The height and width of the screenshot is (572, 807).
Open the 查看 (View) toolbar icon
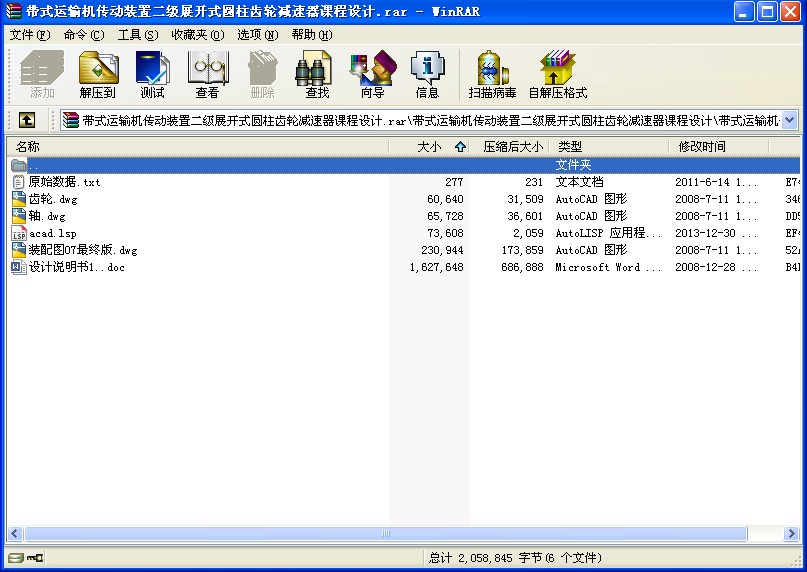click(x=207, y=75)
